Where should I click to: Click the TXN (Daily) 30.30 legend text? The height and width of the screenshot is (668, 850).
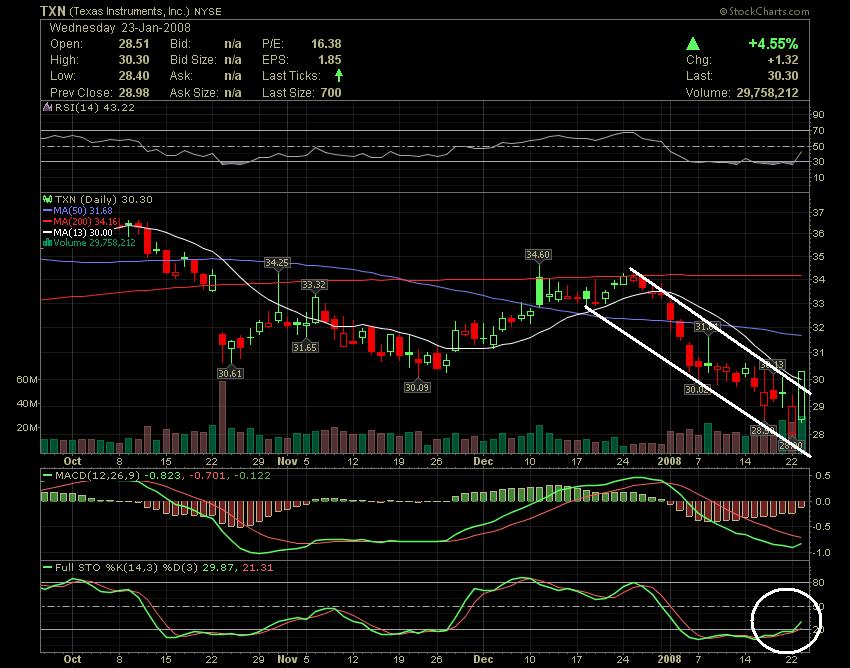click(x=104, y=200)
